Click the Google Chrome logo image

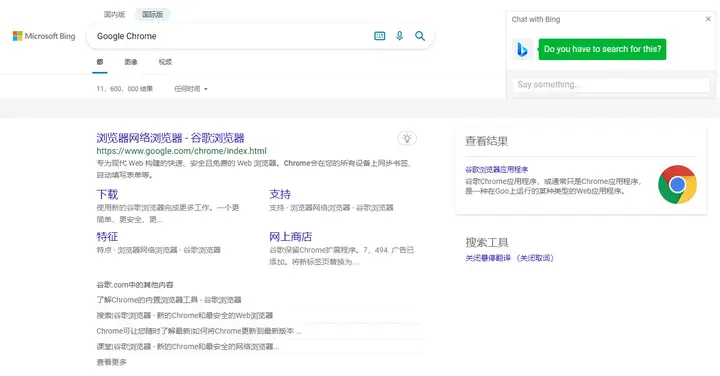point(677,185)
